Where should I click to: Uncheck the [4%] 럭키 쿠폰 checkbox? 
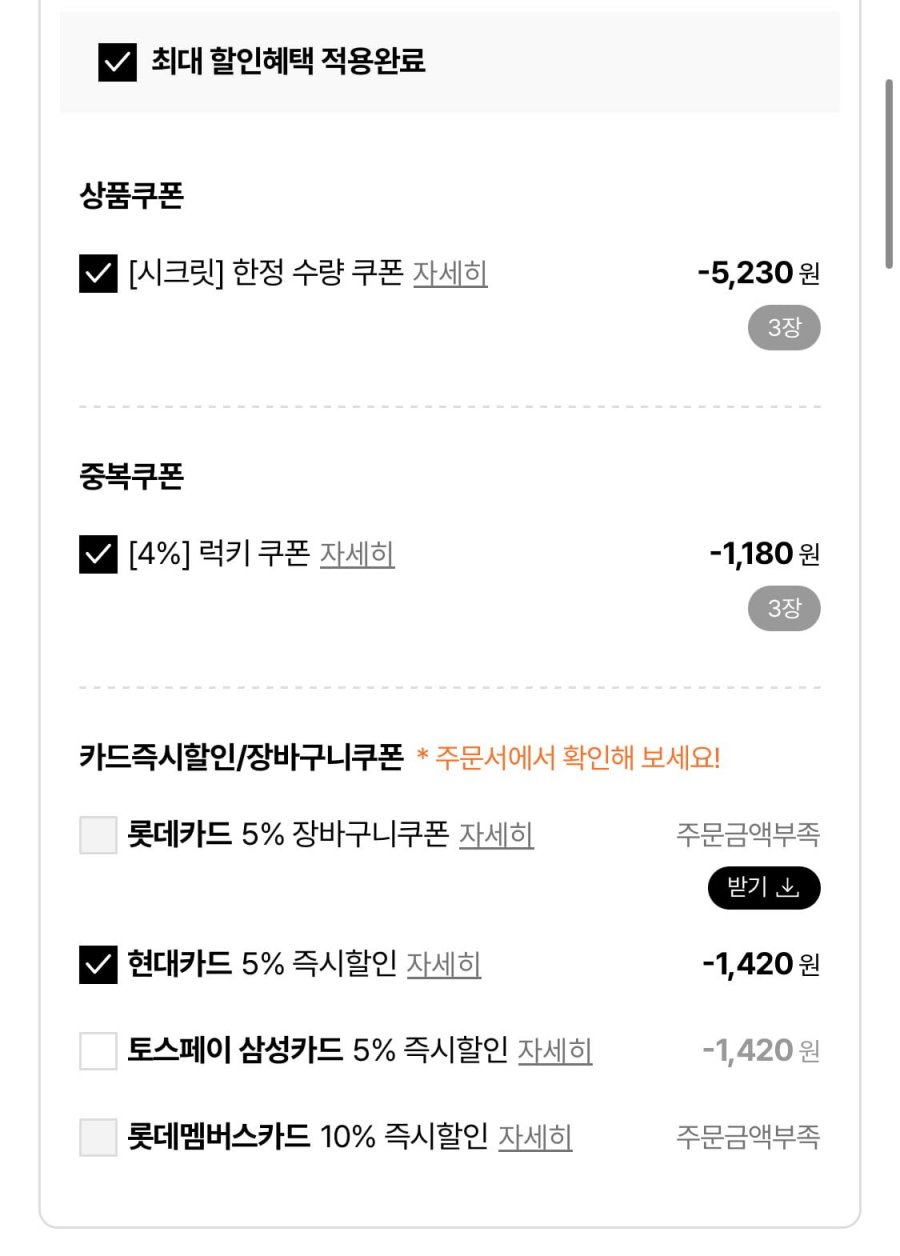(98, 554)
